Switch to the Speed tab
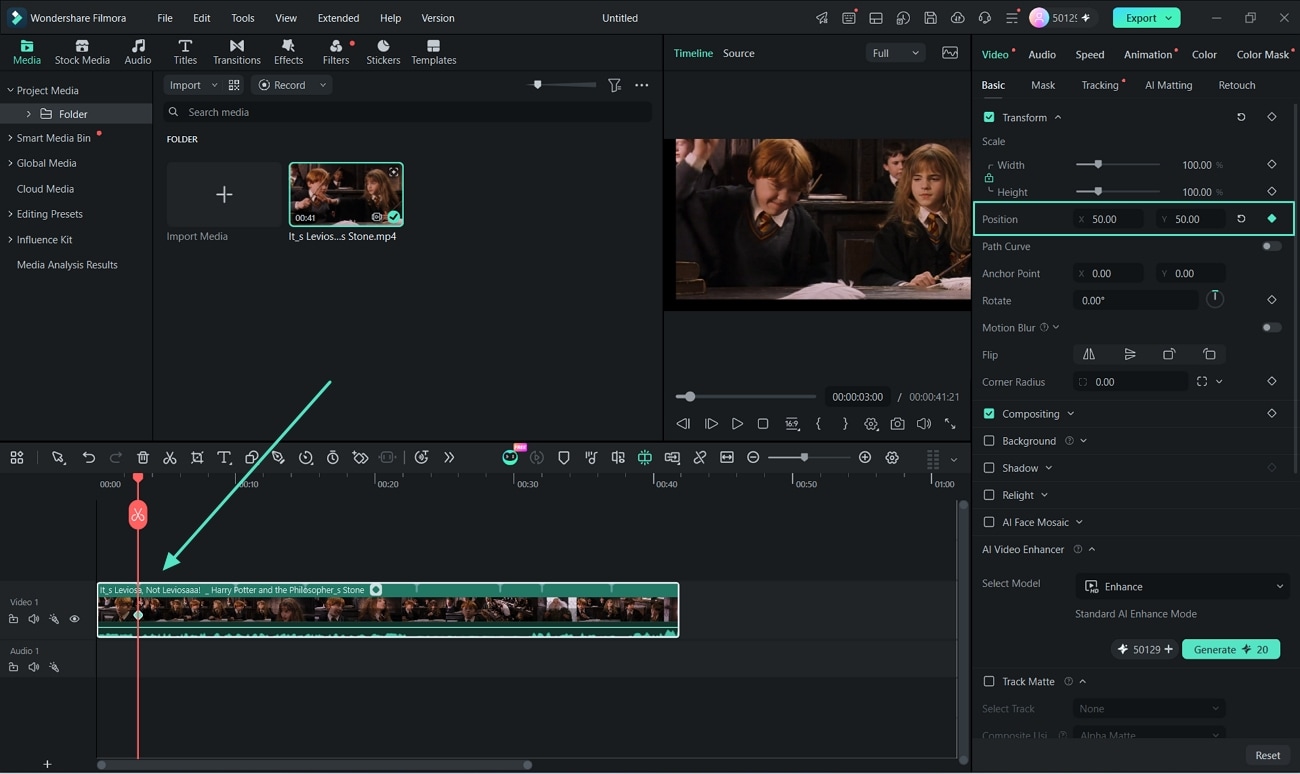This screenshot has width=1300, height=774. [x=1090, y=54]
